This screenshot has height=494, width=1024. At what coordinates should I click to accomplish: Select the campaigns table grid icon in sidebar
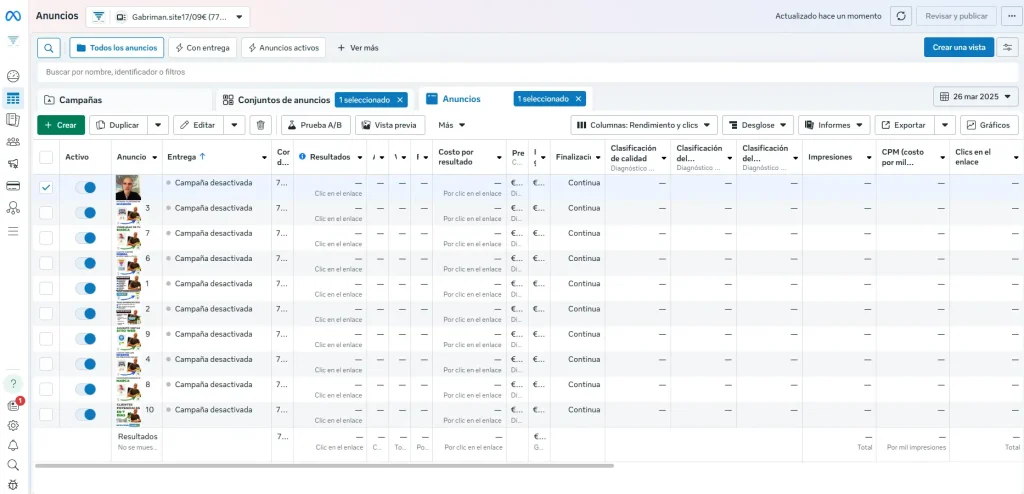coord(13,99)
